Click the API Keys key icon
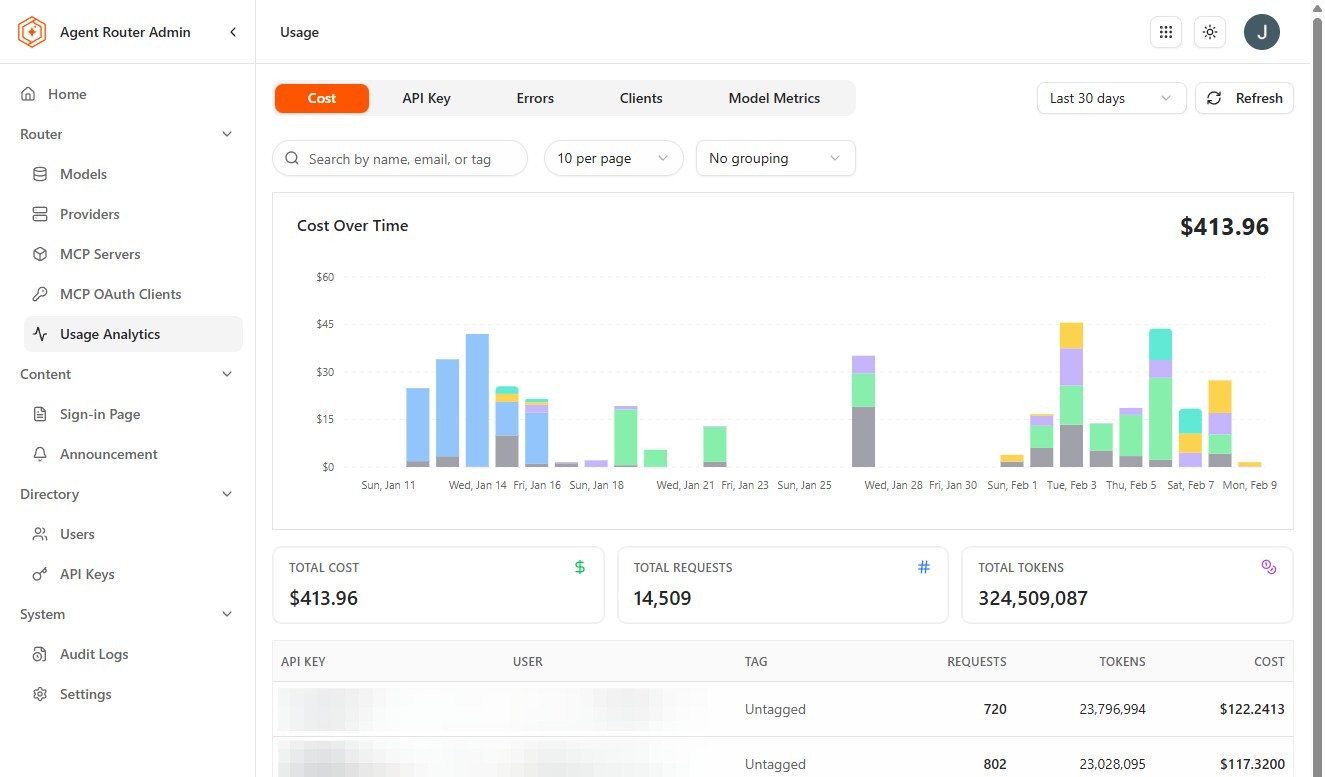Viewport: 1325px width, 777px height. (40, 574)
